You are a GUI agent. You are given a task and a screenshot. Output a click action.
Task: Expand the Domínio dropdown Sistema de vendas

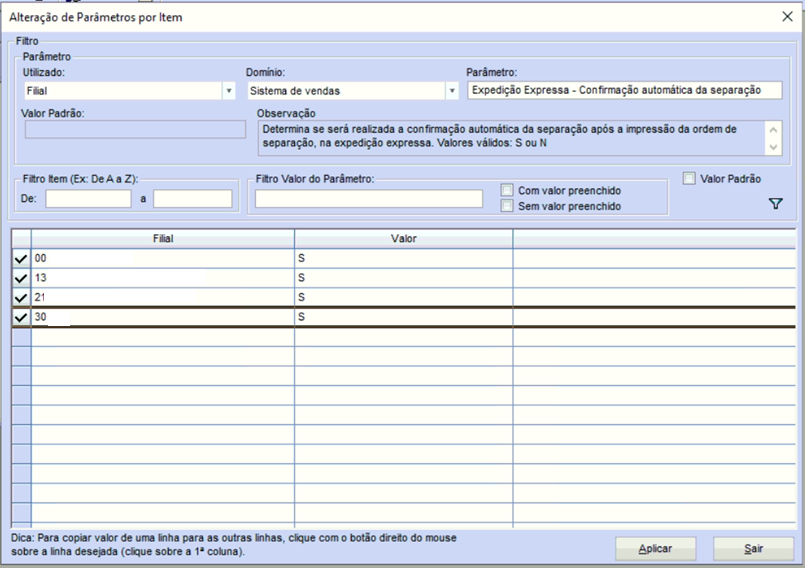point(451,91)
